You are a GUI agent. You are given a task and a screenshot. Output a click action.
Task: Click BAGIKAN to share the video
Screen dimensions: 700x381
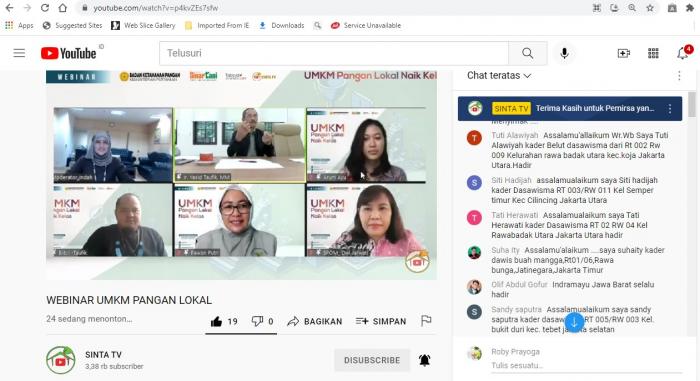pos(315,321)
